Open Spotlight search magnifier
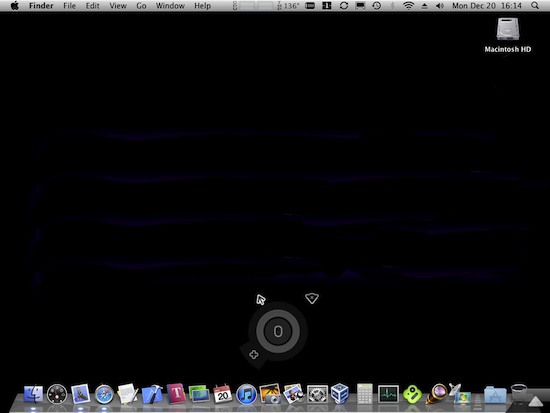 [x=535, y=6]
